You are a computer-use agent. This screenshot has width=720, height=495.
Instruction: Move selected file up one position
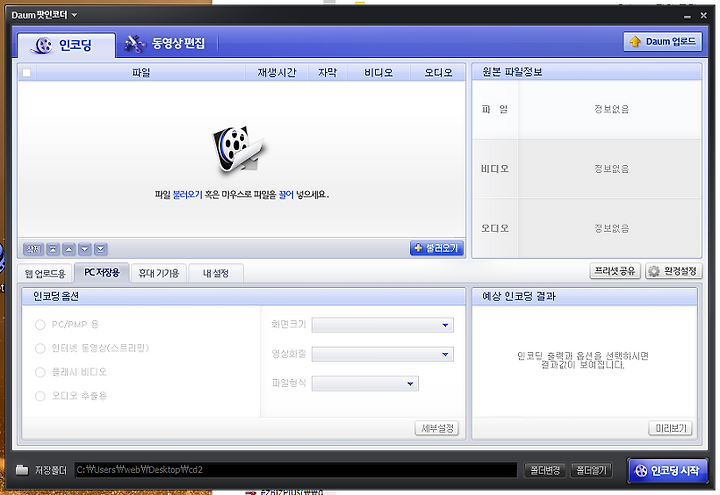68,249
